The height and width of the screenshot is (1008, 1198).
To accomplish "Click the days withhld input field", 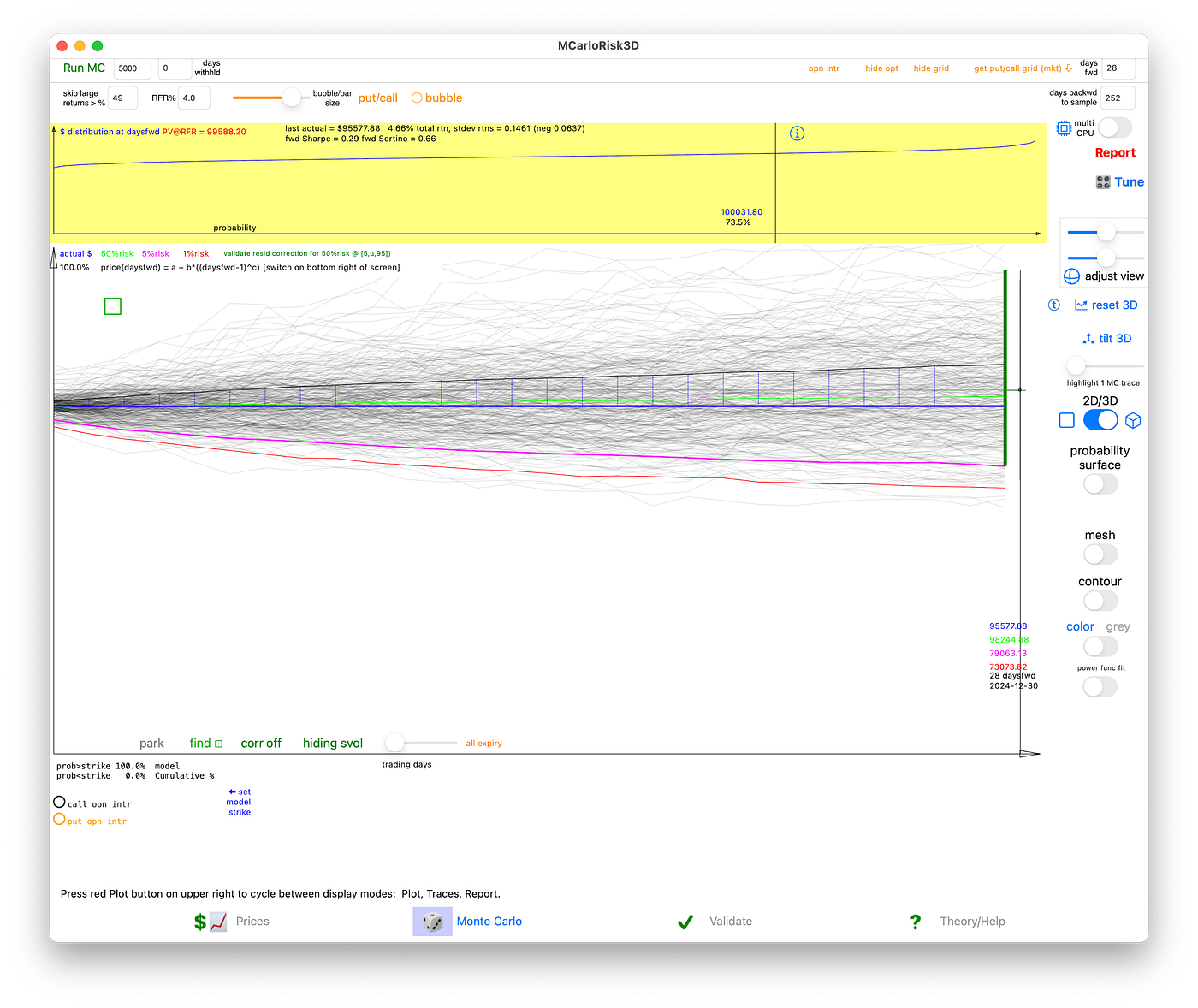I will pyautogui.click(x=175, y=68).
